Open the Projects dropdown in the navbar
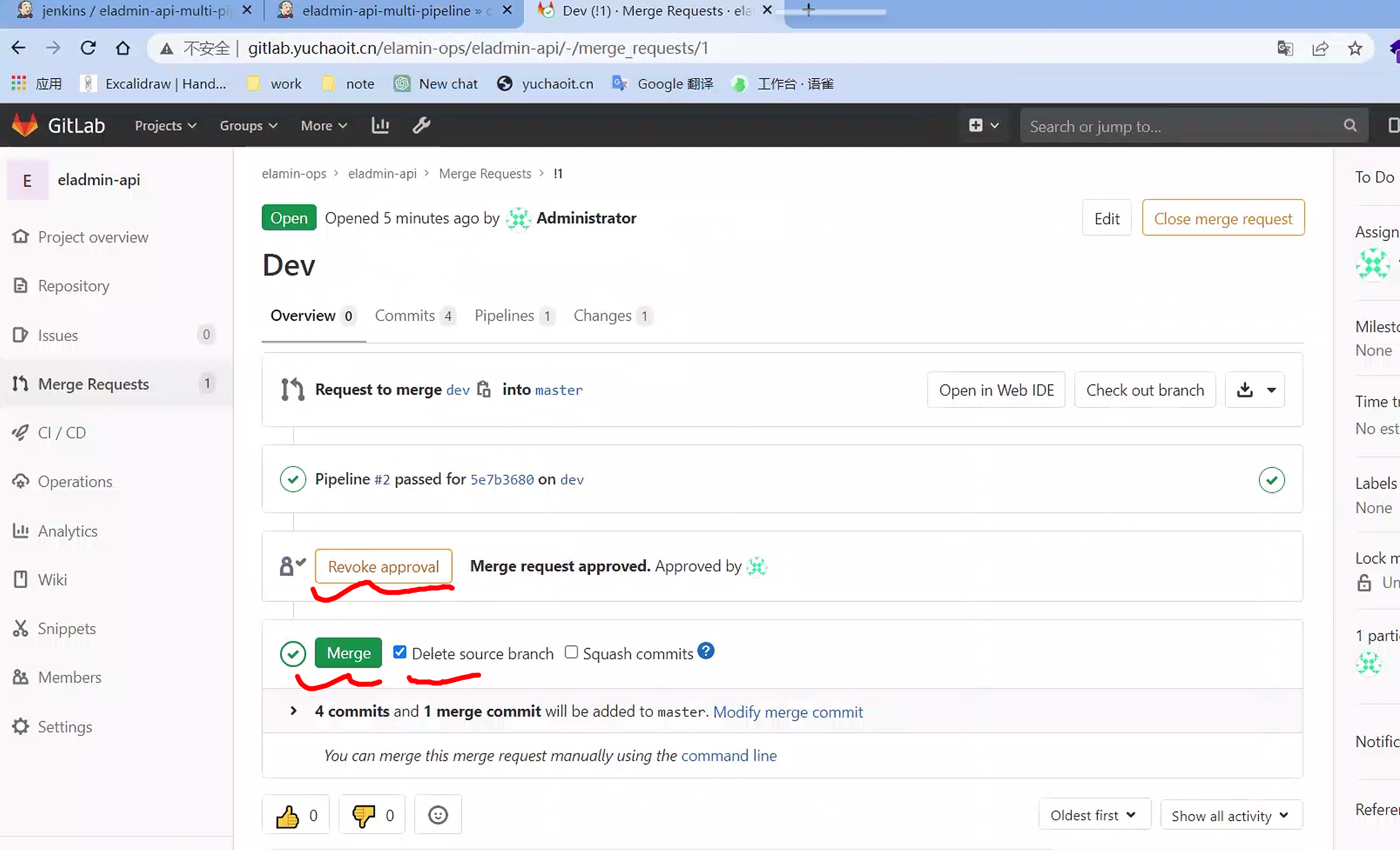 [165, 125]
